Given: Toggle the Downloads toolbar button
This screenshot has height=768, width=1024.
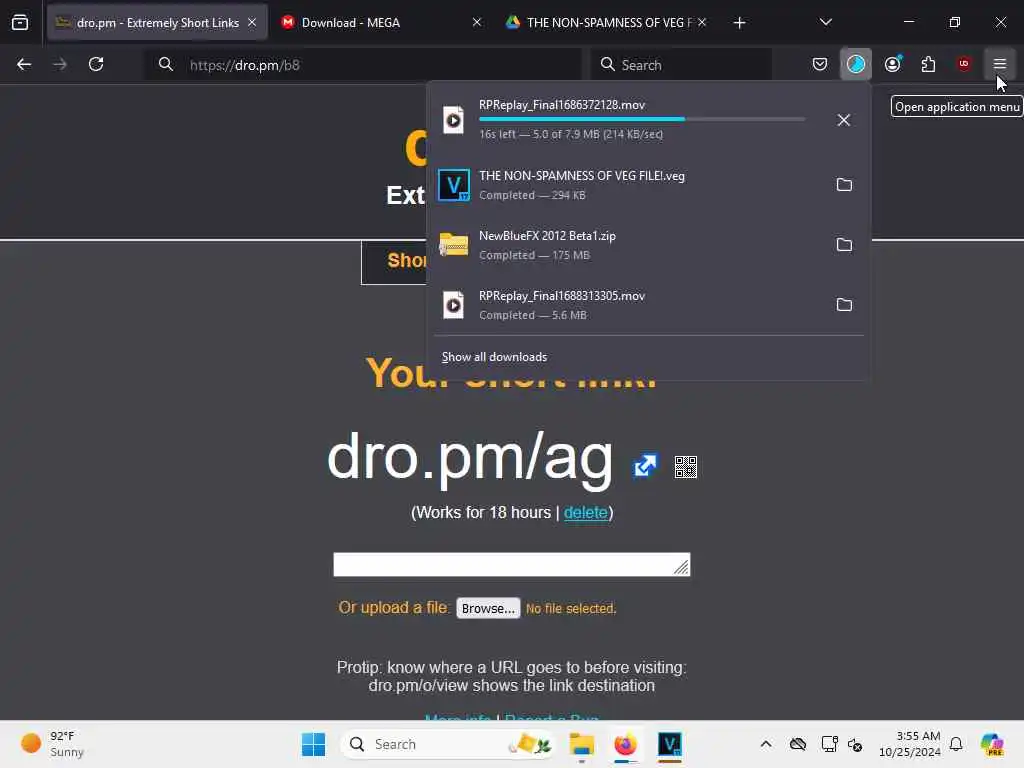Looking at the screenshot, I should point(856,64).
